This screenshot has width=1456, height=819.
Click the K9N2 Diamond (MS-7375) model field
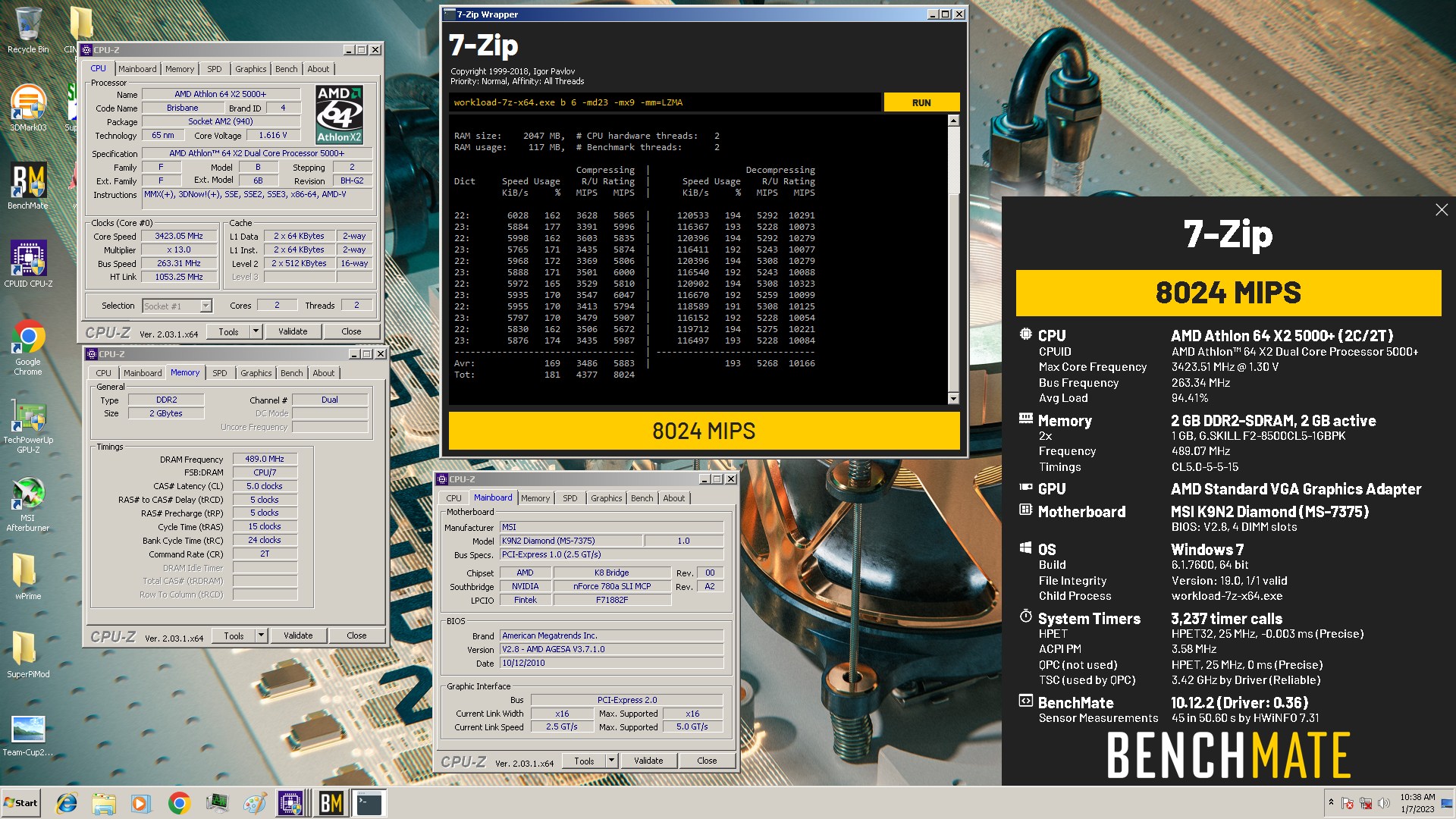tap(570, 541)
